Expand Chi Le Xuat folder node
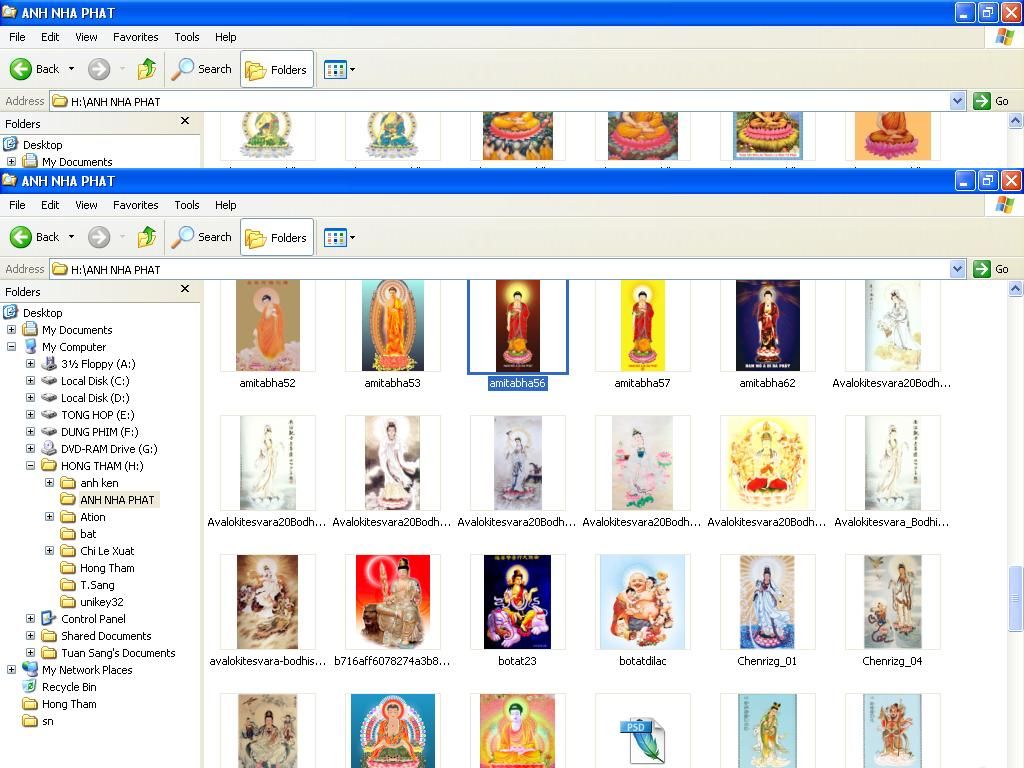The width and height of the screenshot is (1024, 768). tap(49, 551)
